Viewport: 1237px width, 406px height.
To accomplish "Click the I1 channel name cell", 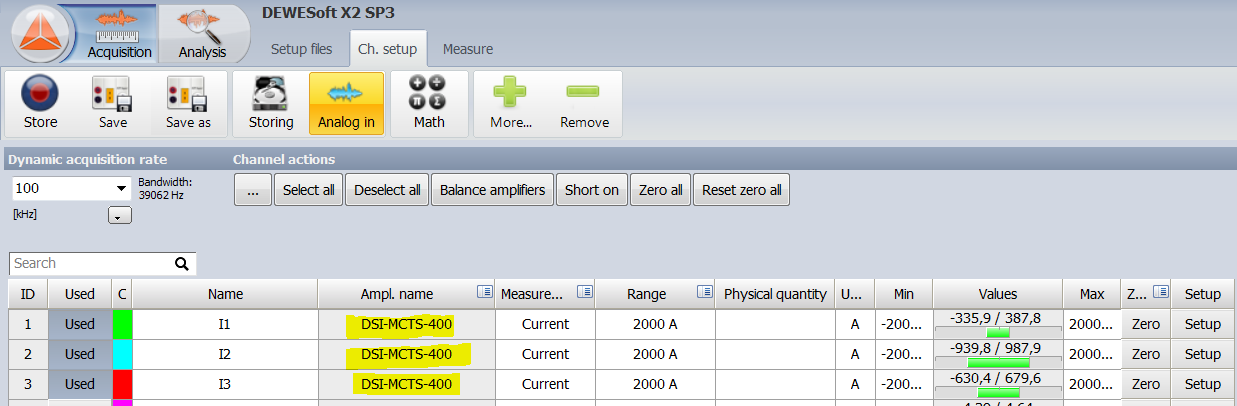I will click(225, 324).
